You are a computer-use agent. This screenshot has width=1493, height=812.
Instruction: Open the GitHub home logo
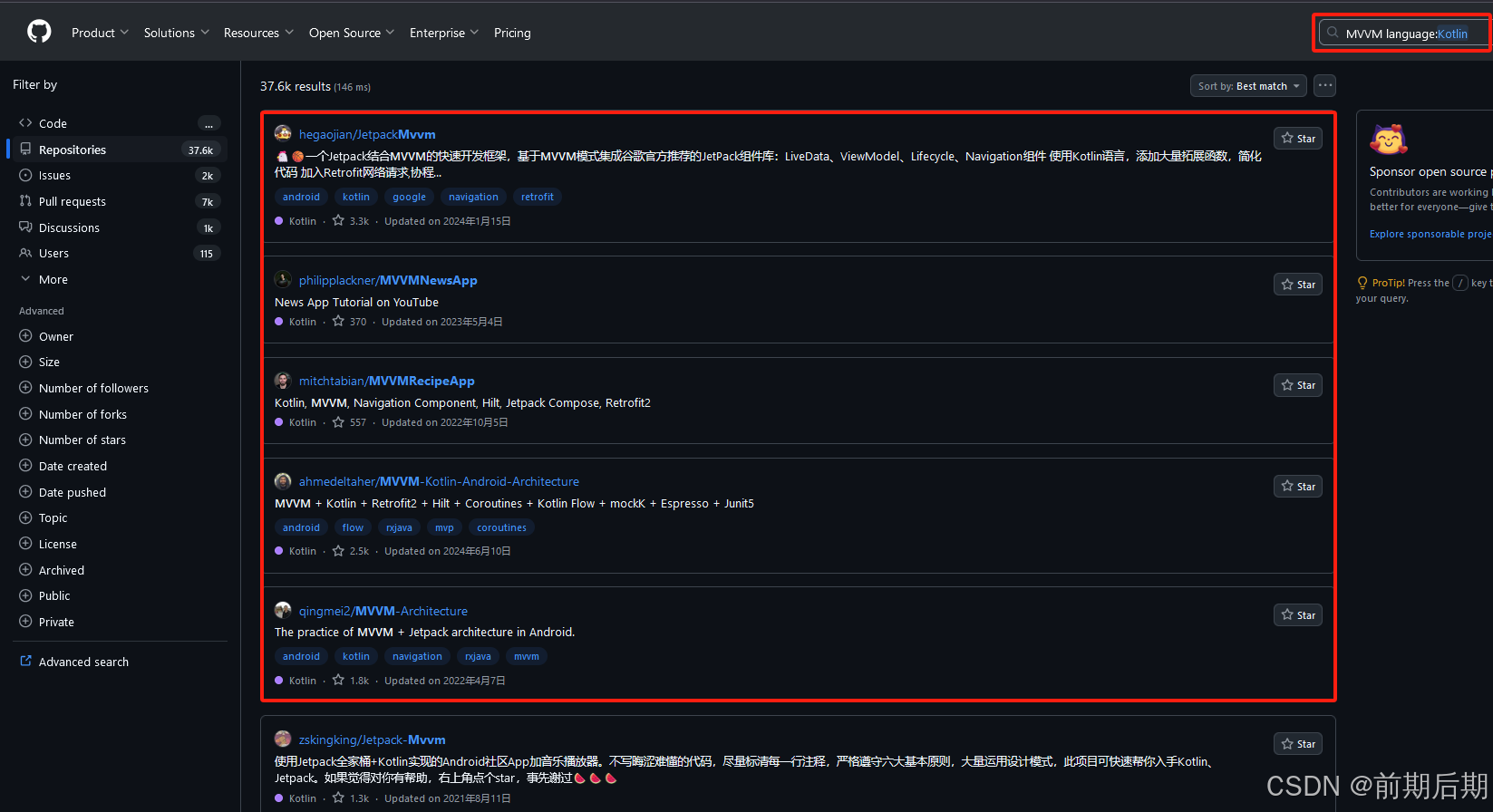tap(39, 32)
